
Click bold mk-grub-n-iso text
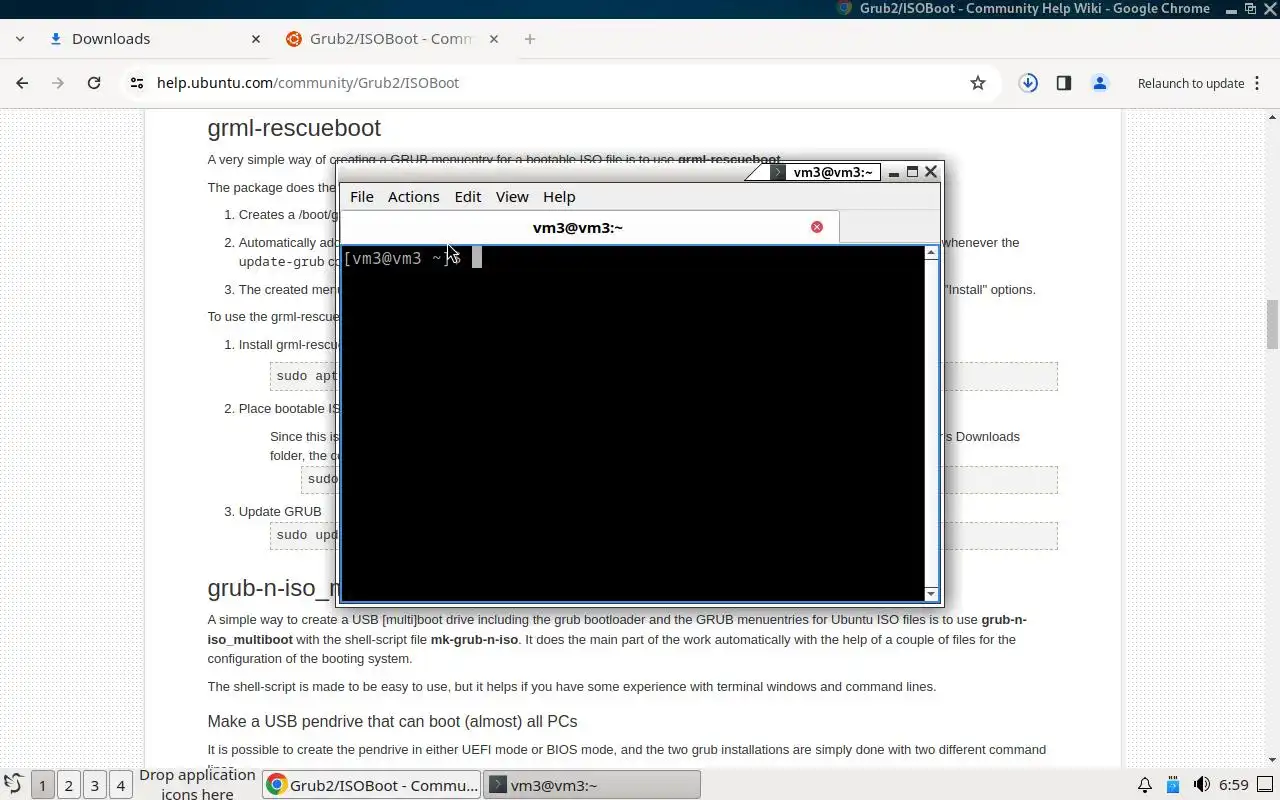pos(474,639)
